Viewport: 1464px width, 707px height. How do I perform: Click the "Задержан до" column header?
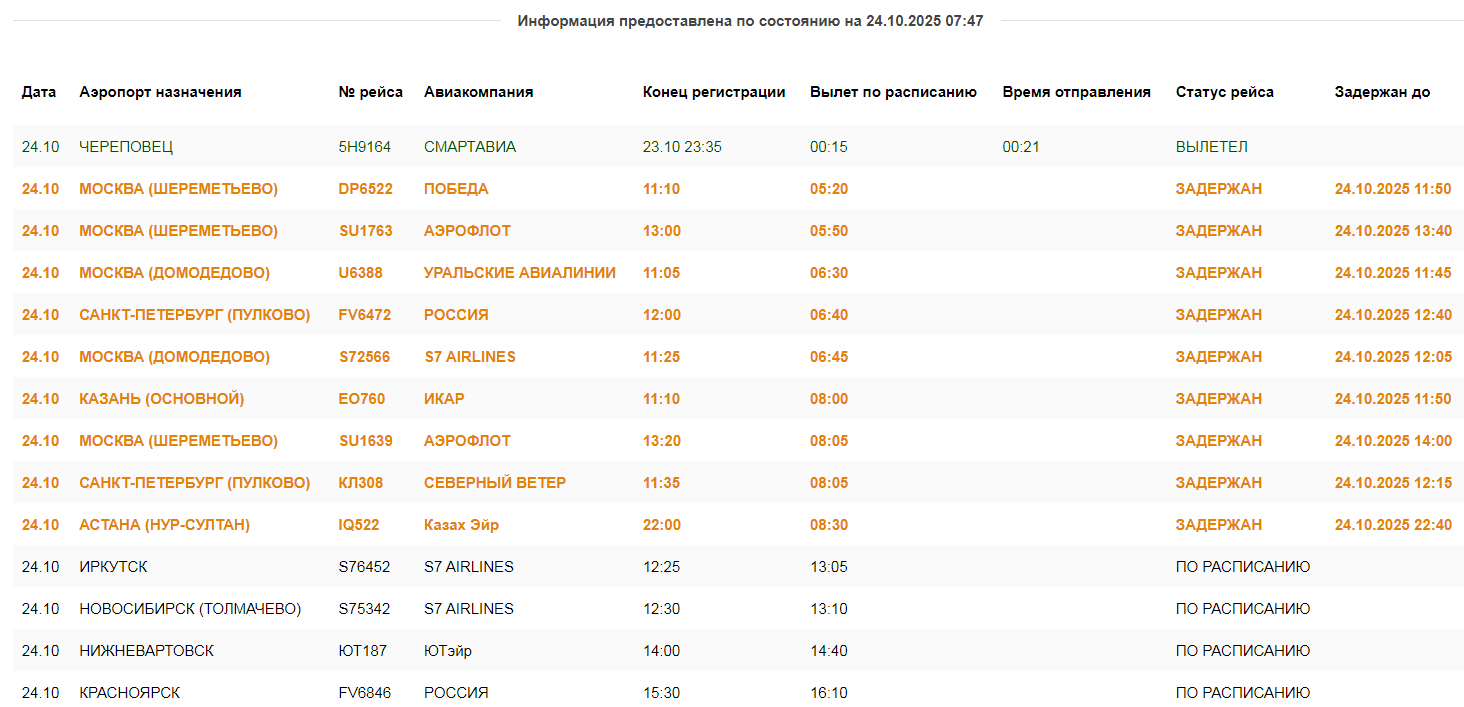(x=1382, y=92)
